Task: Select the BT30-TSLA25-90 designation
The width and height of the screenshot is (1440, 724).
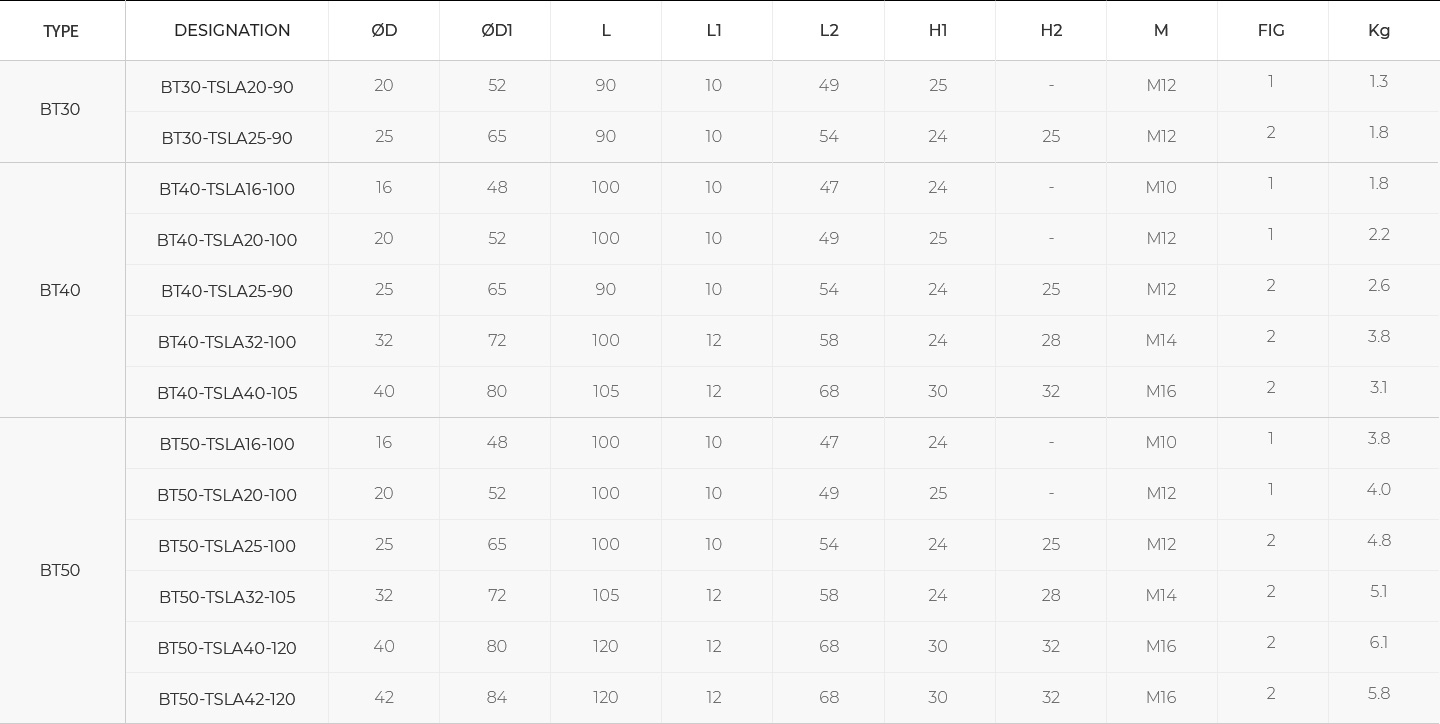Action: click(227, 138)
